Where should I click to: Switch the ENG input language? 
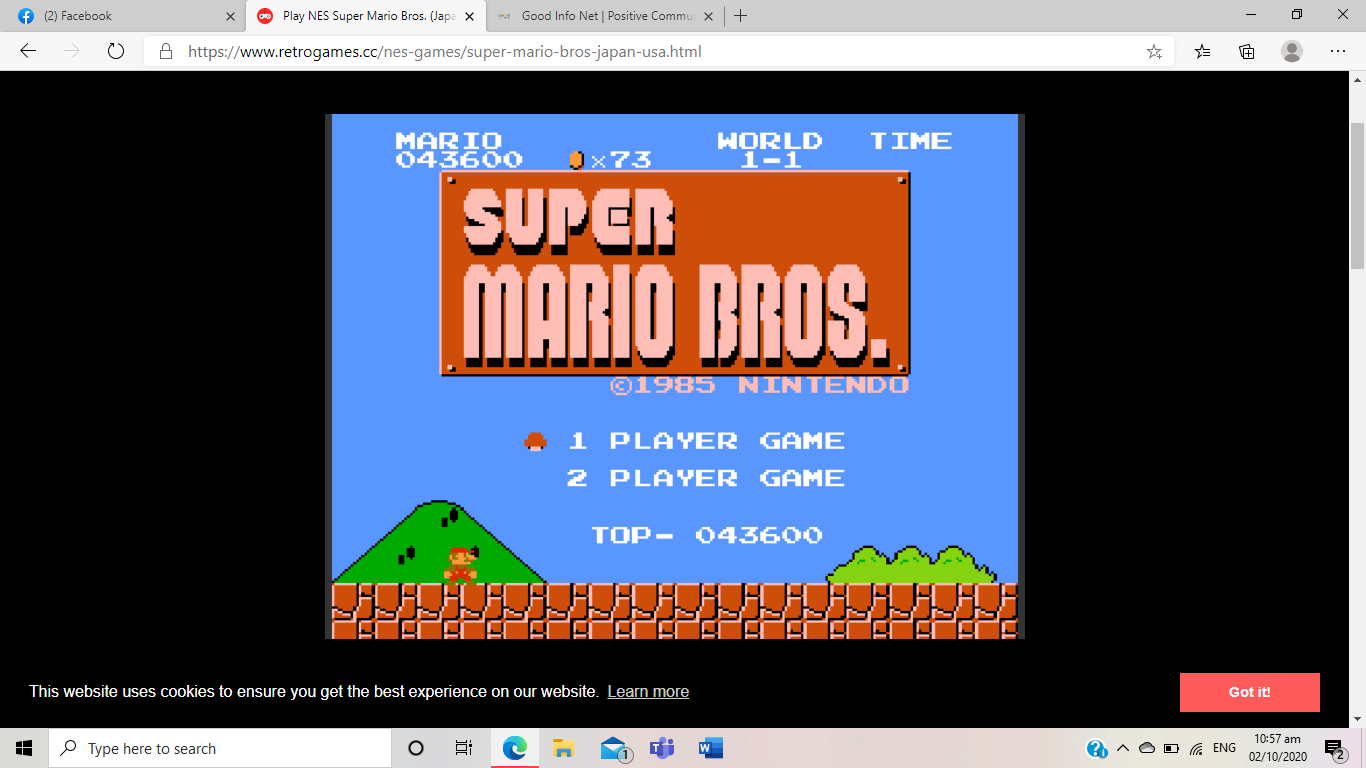tap(1224, 748)
